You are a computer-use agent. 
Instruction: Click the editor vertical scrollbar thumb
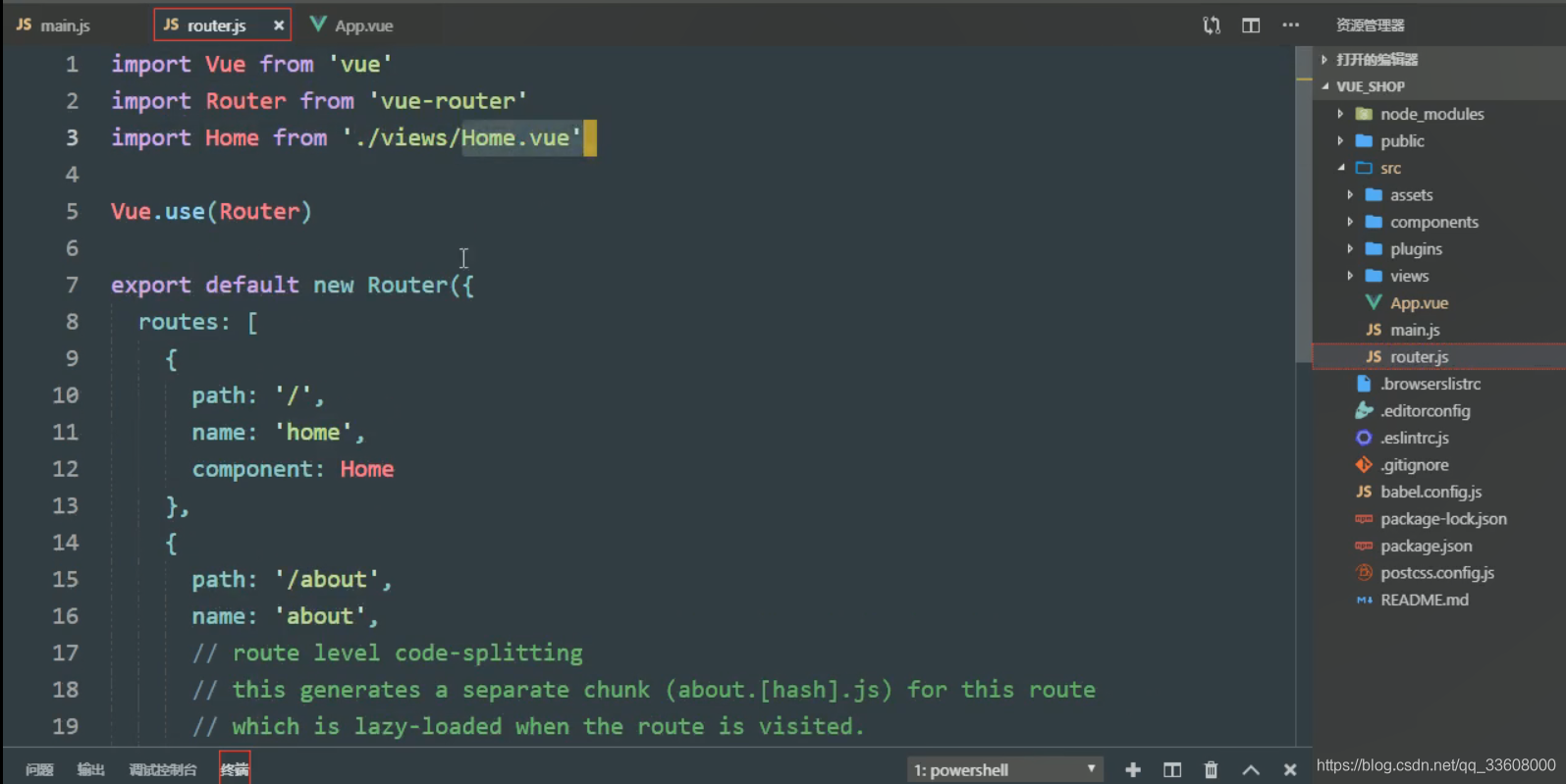[1304, 206]
